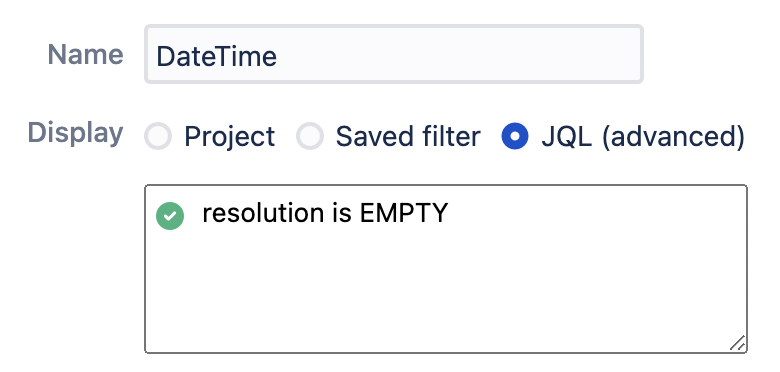
Task: Click the Saved filter option label
Action: coord(408,136)
